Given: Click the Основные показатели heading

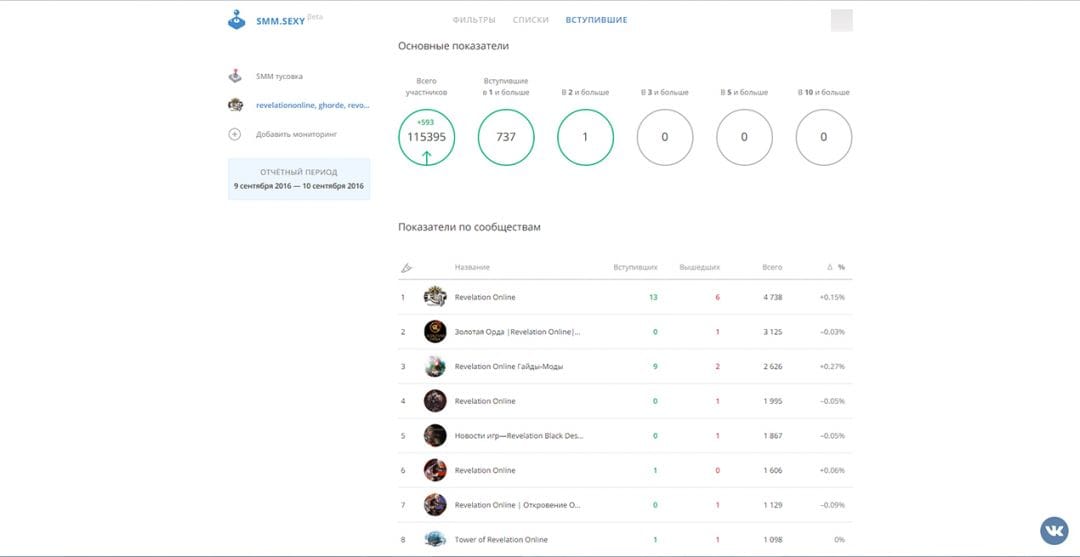Looking at the screenshot, I should [x=453, y=46].
